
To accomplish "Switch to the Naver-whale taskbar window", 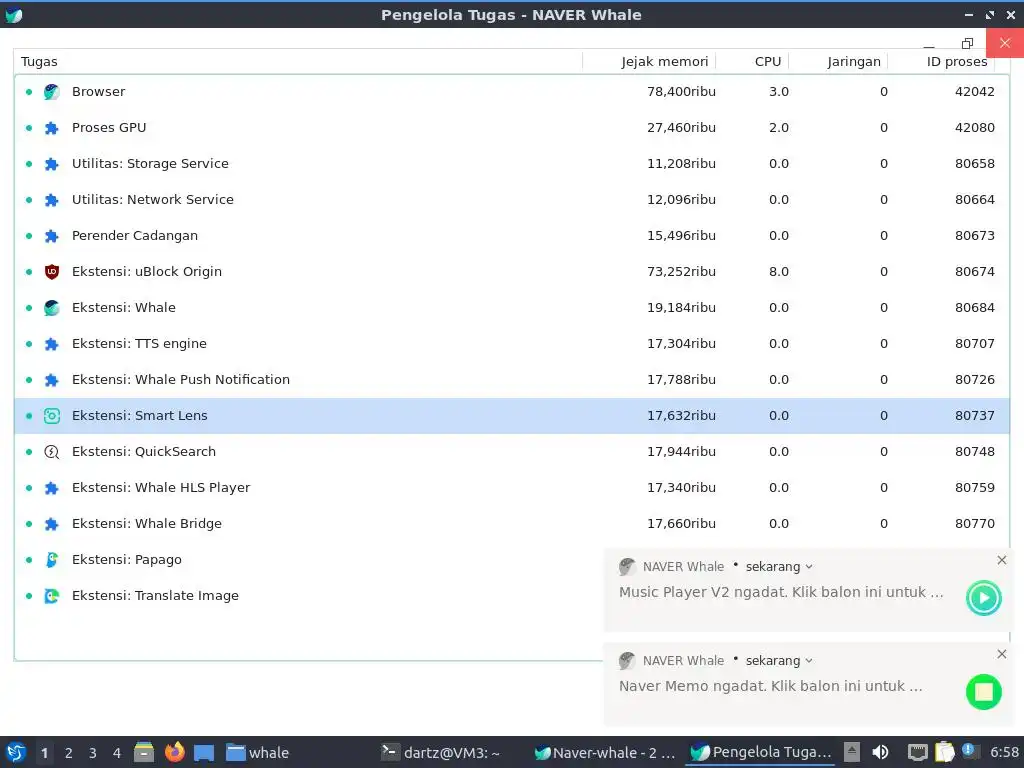I will click(605, 752).
